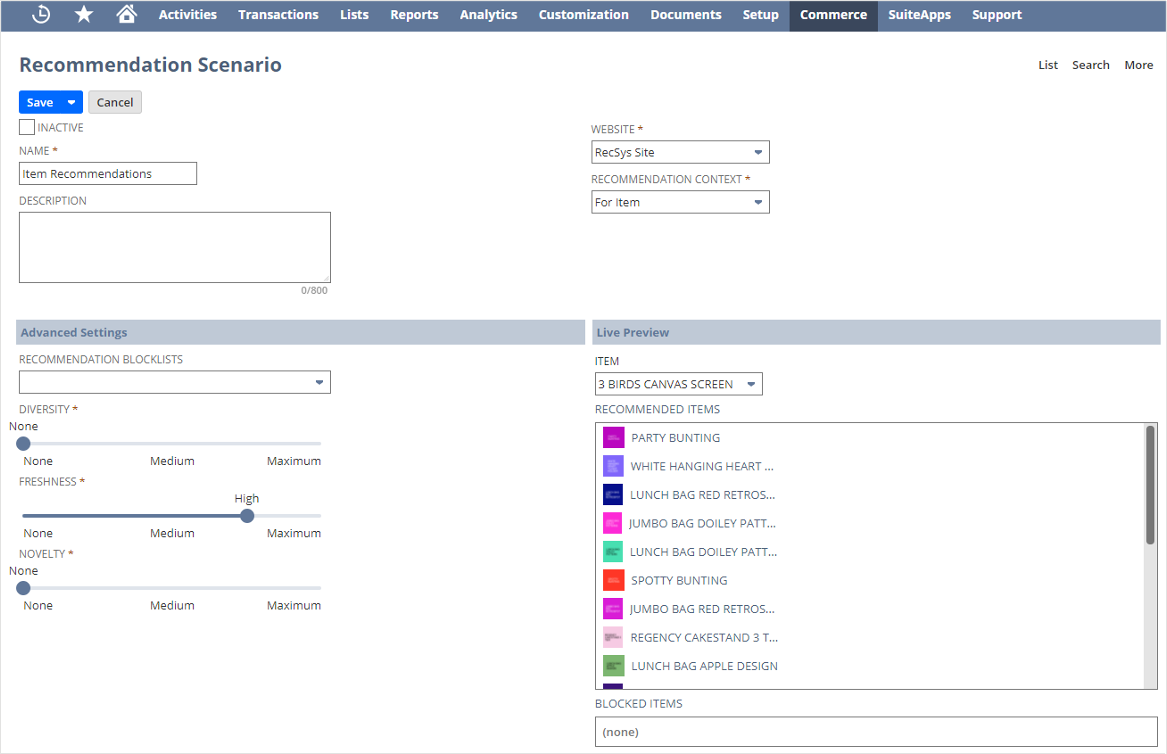Click the Advanced Settings section header

coord(301,333)
